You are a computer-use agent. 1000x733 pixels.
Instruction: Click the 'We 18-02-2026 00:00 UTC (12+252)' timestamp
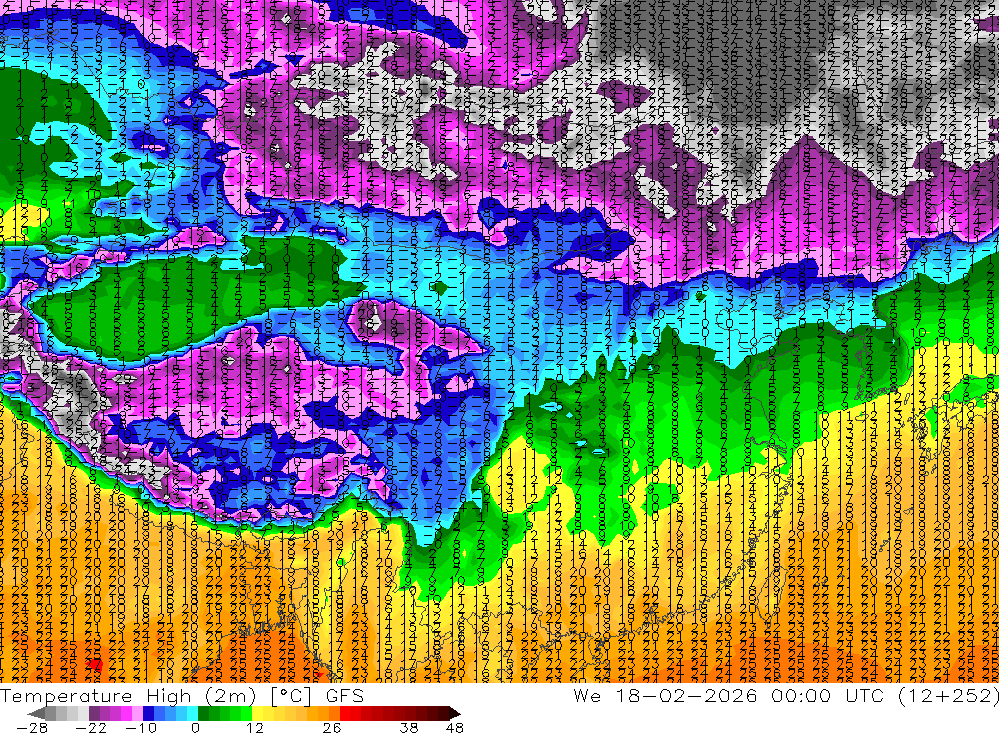pos(786,696)
